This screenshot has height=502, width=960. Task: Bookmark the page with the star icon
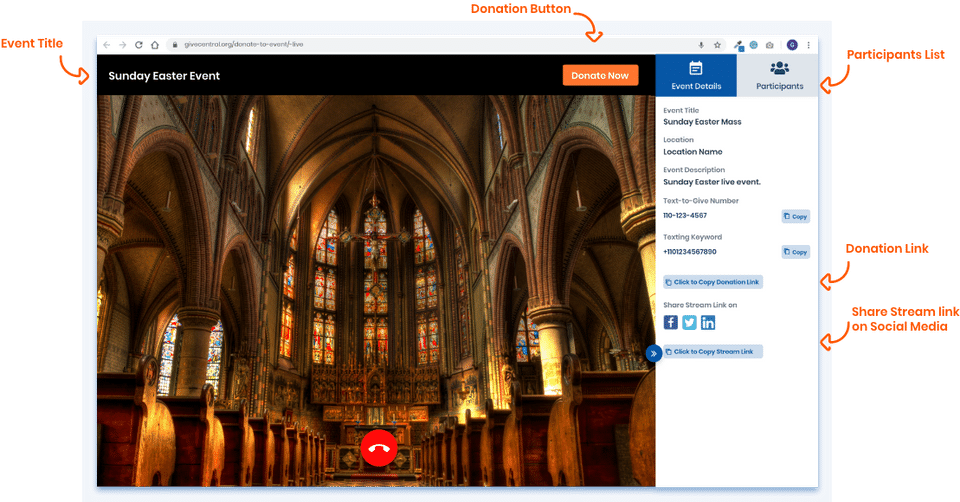(717, 45)
